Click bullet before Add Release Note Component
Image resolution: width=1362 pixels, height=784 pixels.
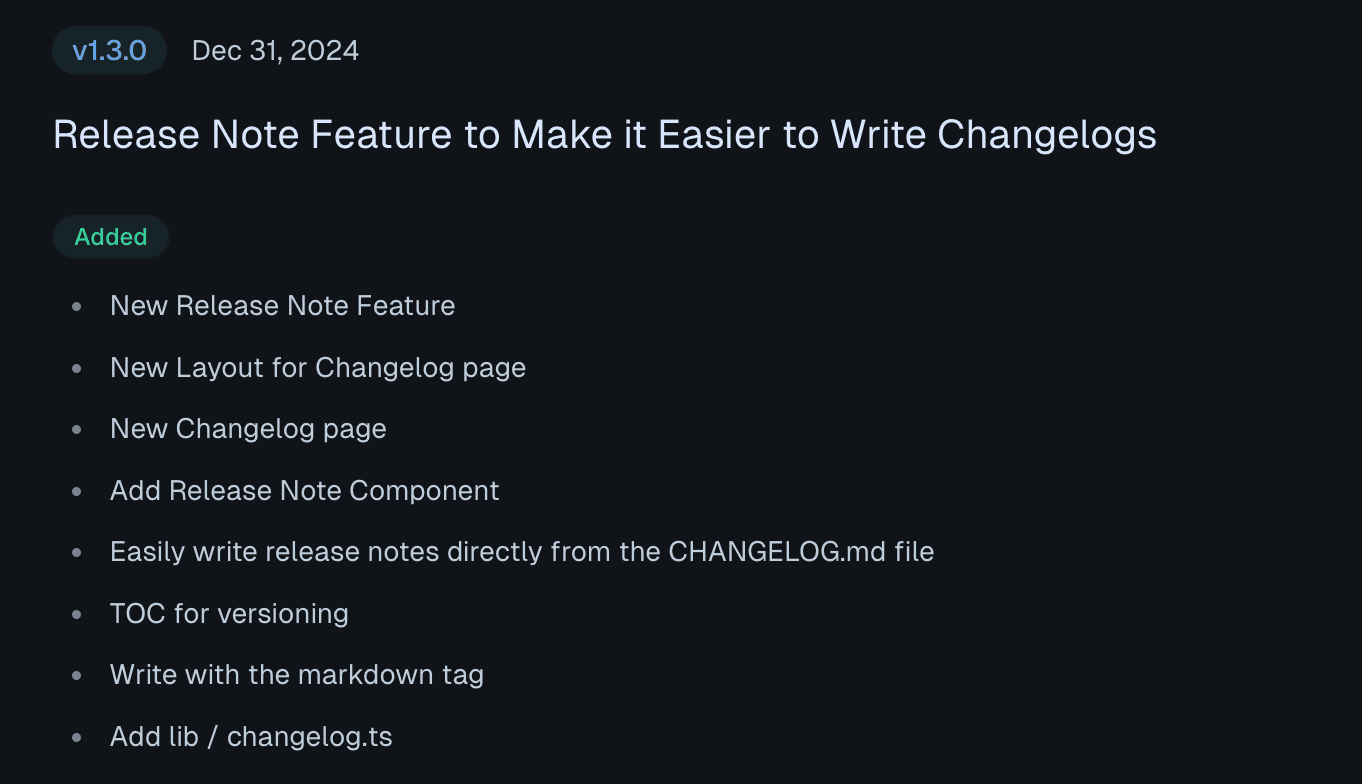pyautogui.click(x=77, y=492)
